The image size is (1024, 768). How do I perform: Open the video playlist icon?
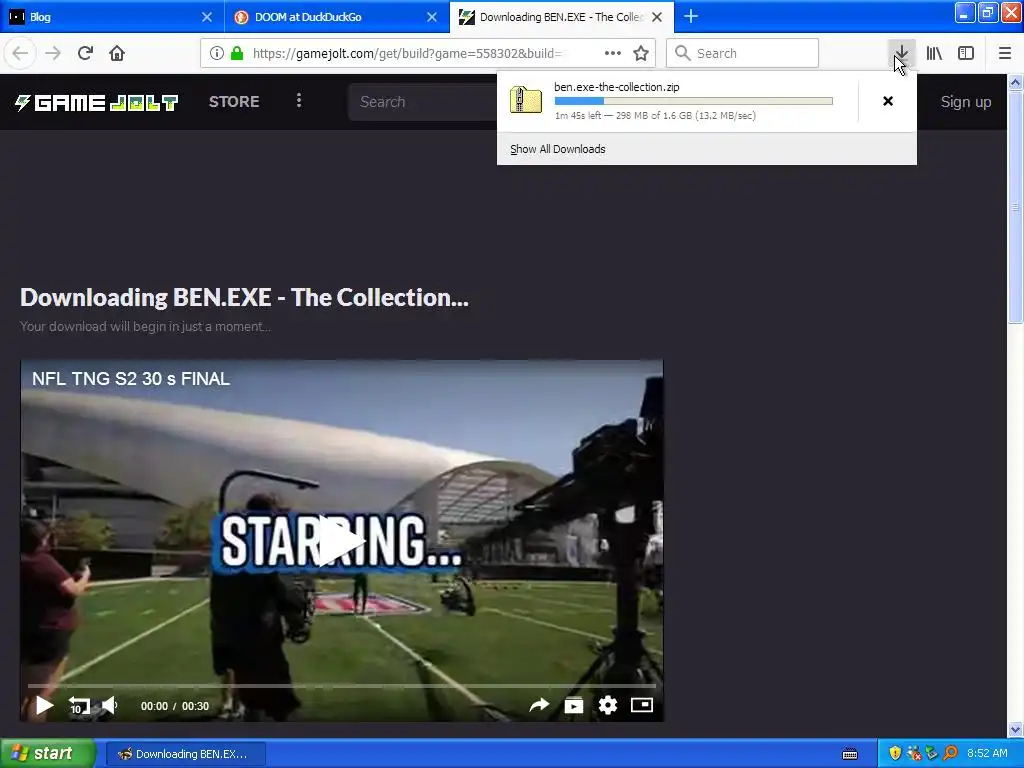click(x=573, y=705)
